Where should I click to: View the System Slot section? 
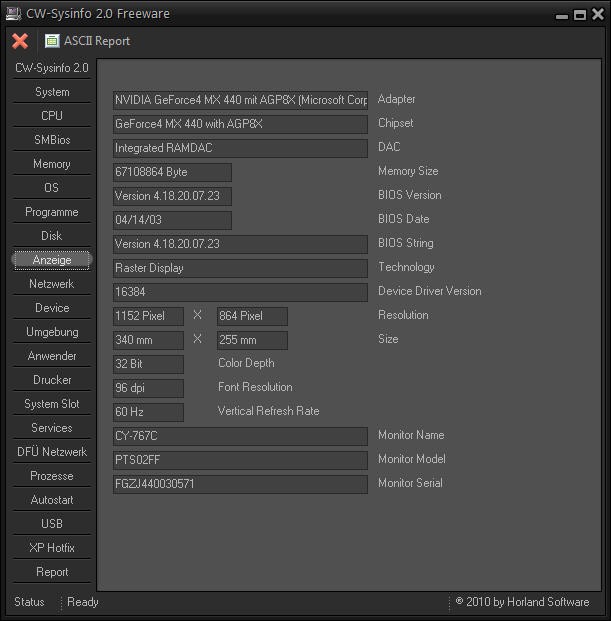tap(52, 404)
